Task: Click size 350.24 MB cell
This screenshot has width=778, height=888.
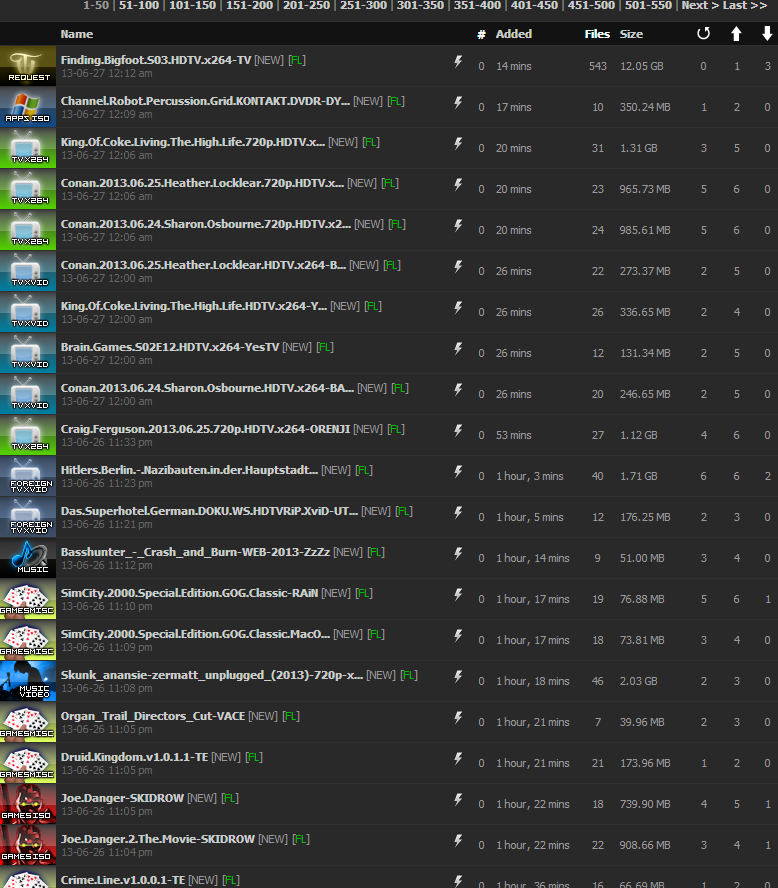Action: coord(645,107)
